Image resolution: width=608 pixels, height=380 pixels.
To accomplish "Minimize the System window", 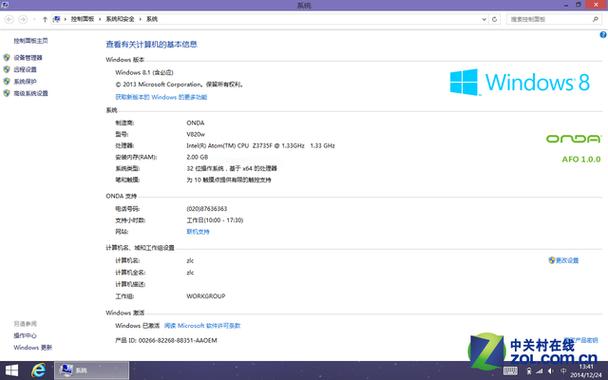I will pos(566,5).
